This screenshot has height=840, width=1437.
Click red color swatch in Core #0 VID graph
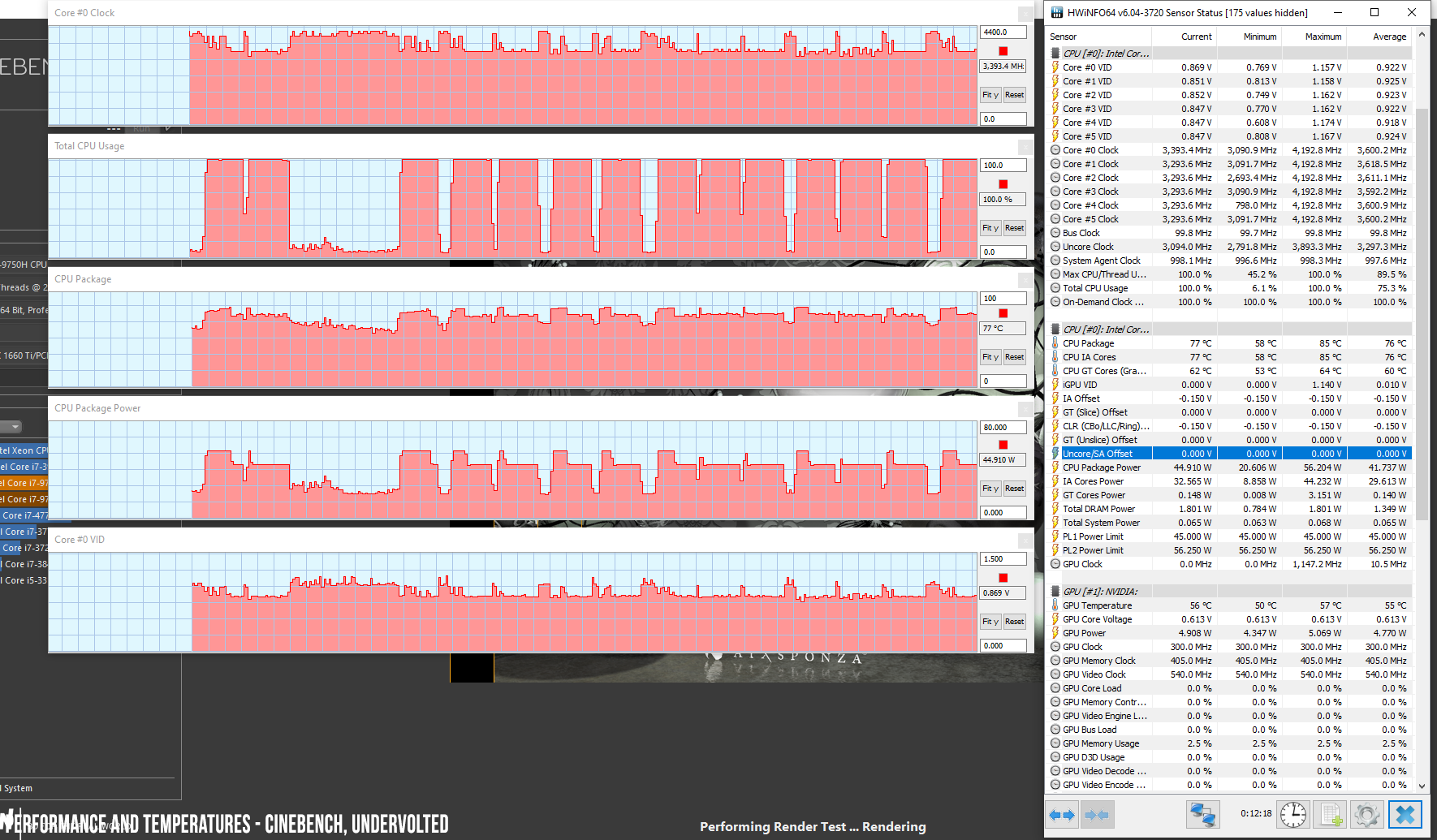(x=1003, y=578)
